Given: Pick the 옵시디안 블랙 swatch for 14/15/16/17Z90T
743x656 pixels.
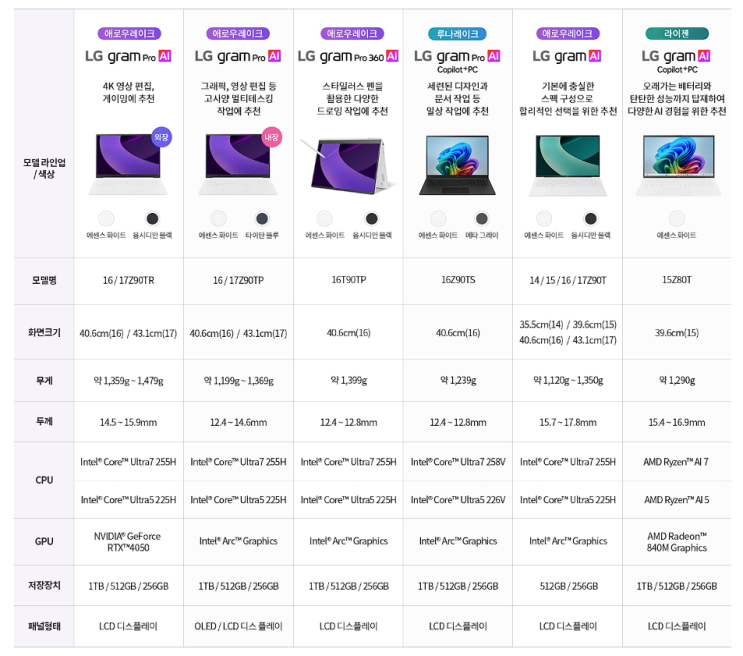Looking at the screenshot, I should [590, 219].
